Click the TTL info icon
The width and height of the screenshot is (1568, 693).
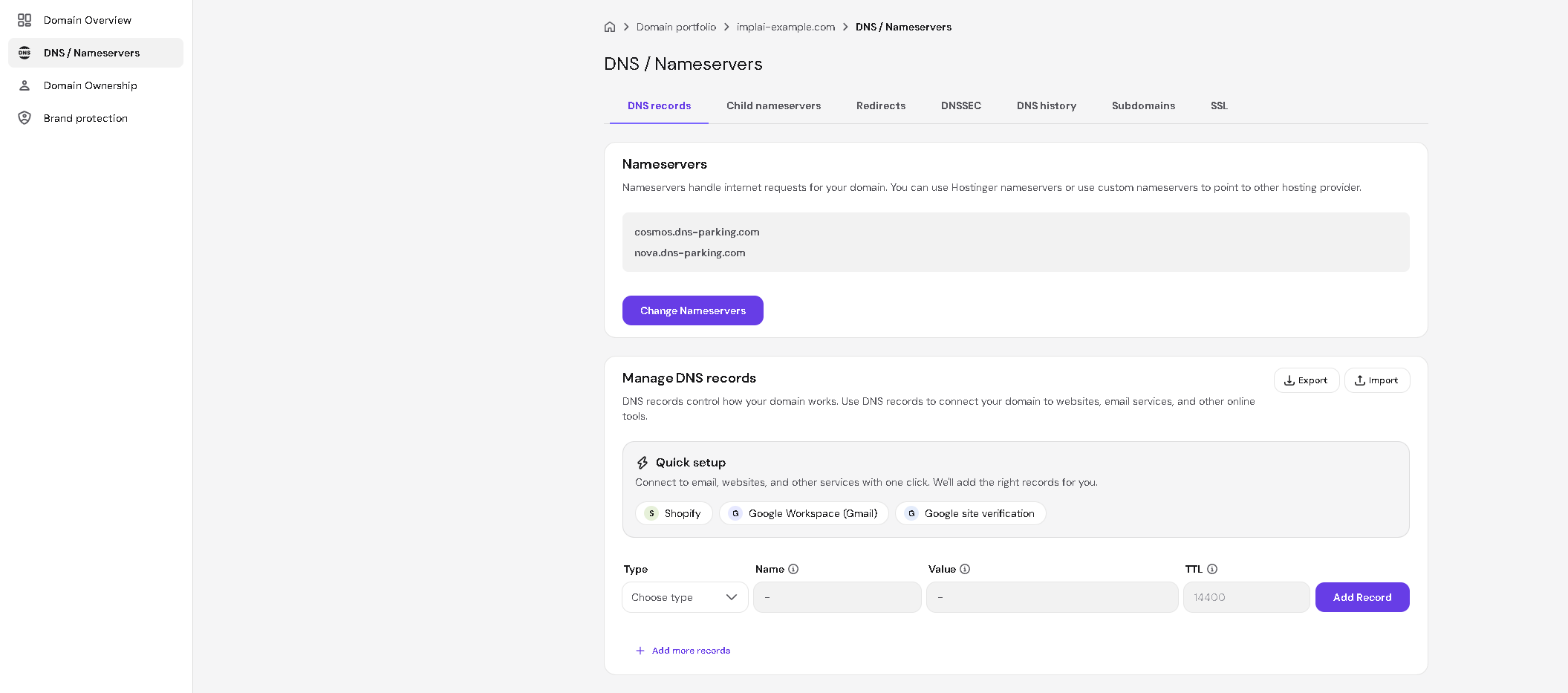1212,569
